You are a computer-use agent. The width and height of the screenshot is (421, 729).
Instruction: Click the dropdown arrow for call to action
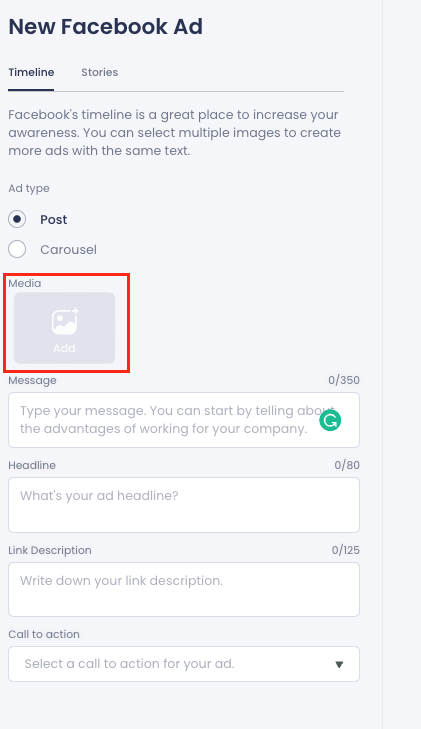[339, 664]
